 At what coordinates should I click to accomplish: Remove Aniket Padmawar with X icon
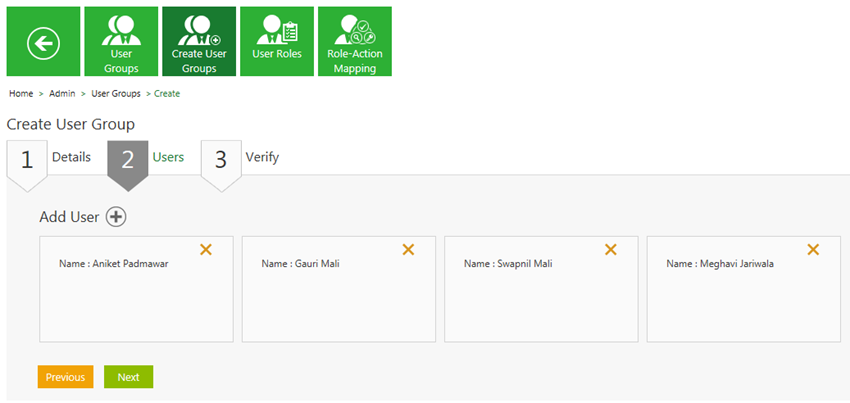point(206,250)
